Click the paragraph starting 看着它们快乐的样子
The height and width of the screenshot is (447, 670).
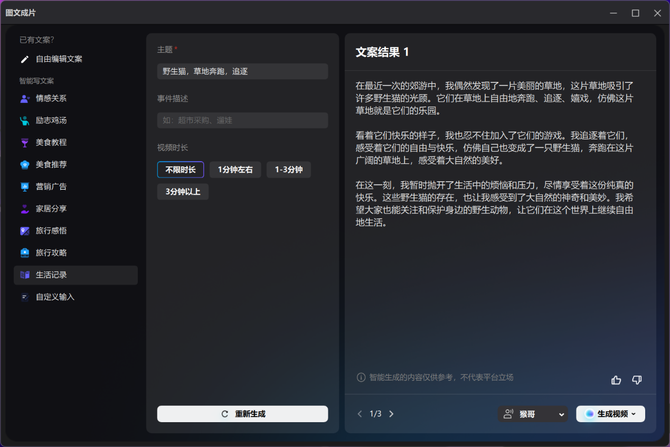coord(494,148)
